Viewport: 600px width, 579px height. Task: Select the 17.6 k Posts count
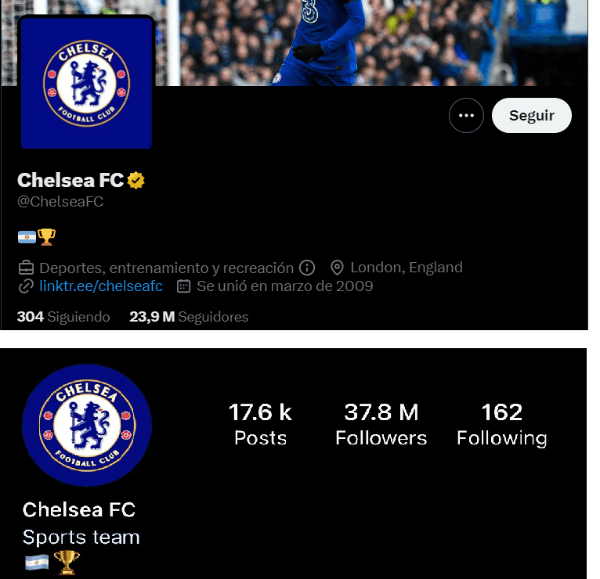click(x=260, y=424)
